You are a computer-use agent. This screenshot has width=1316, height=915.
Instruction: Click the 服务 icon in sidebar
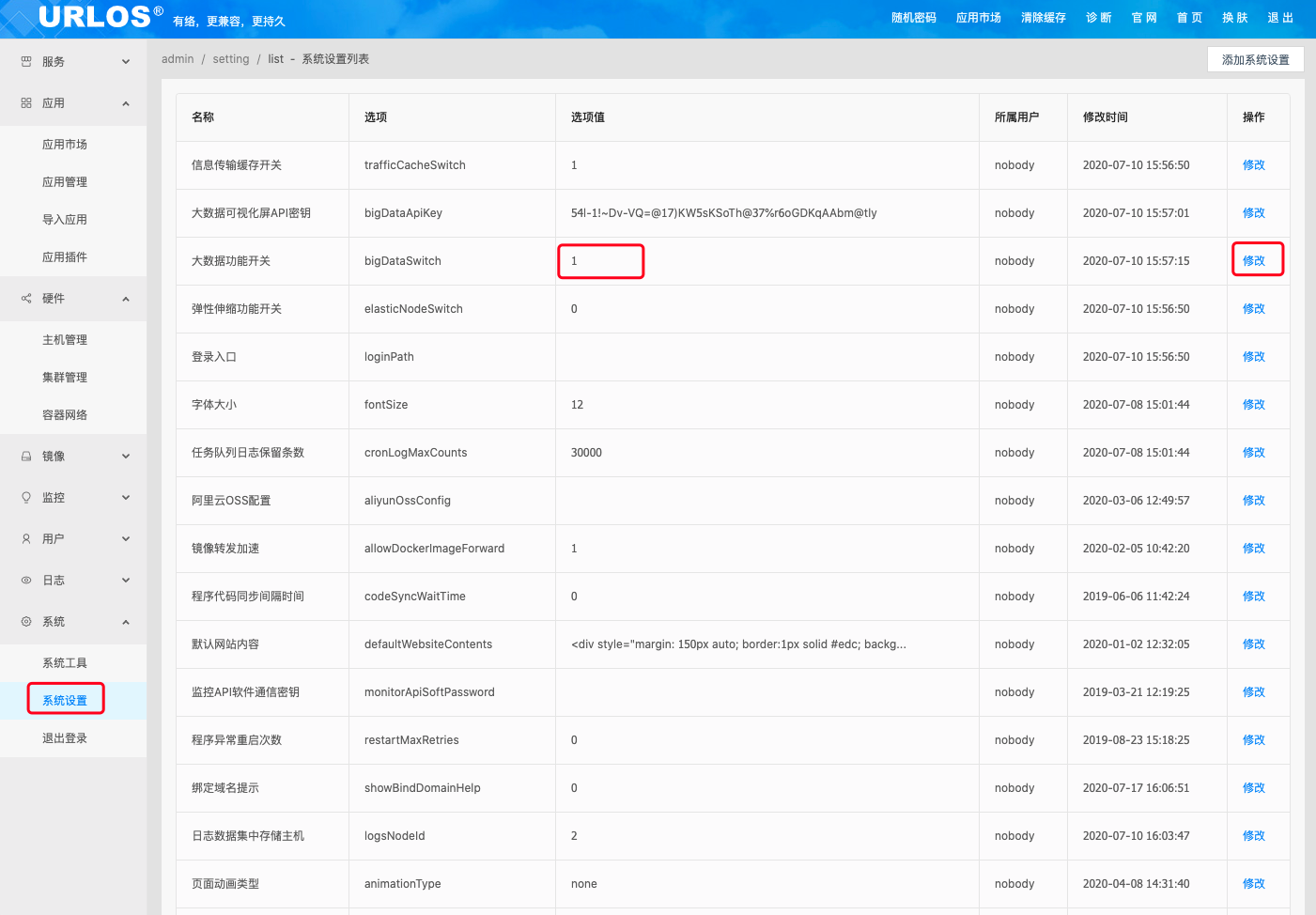[x=26, y=62]
